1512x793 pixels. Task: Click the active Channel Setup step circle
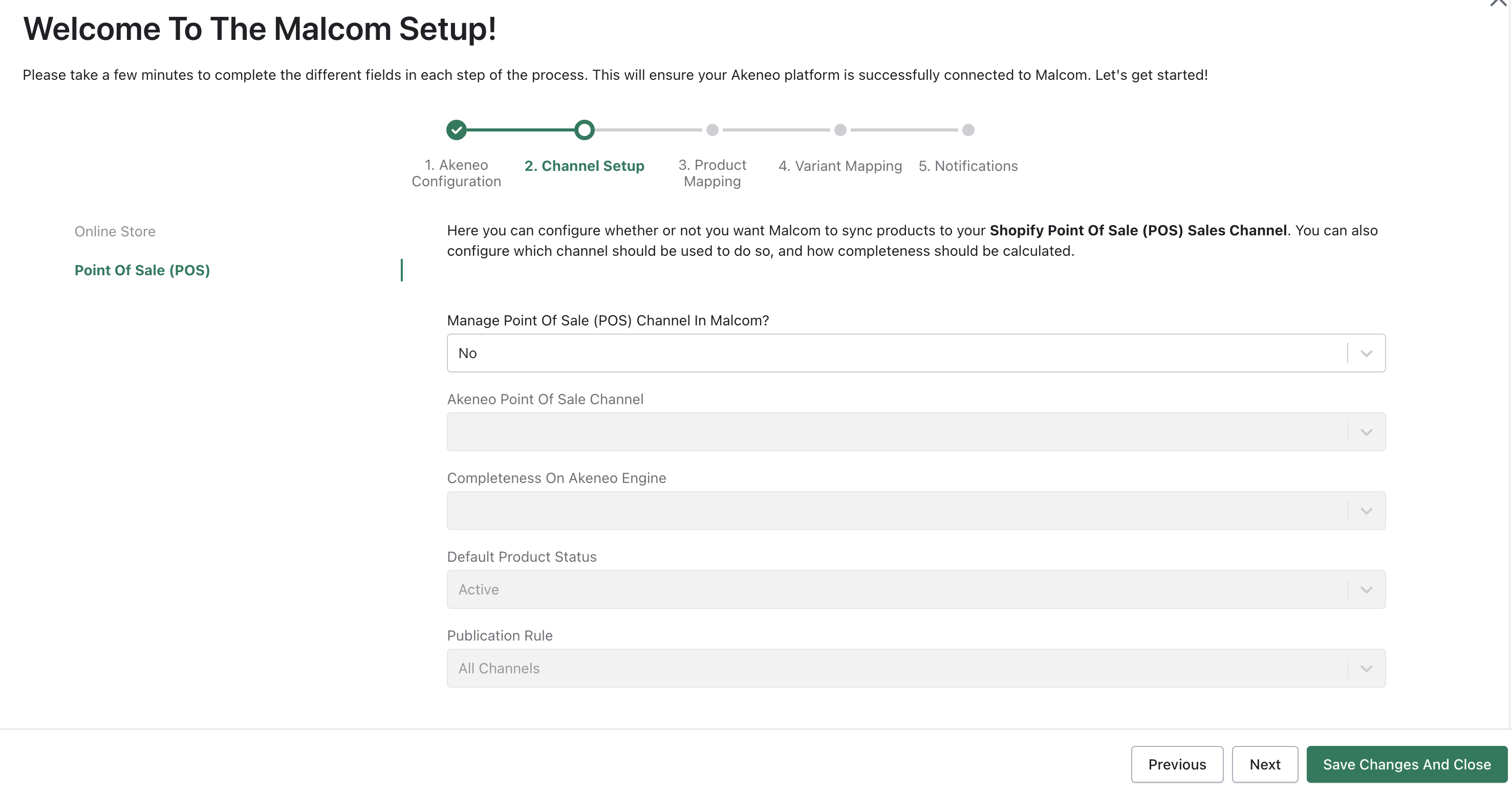(x=585, y=129)
